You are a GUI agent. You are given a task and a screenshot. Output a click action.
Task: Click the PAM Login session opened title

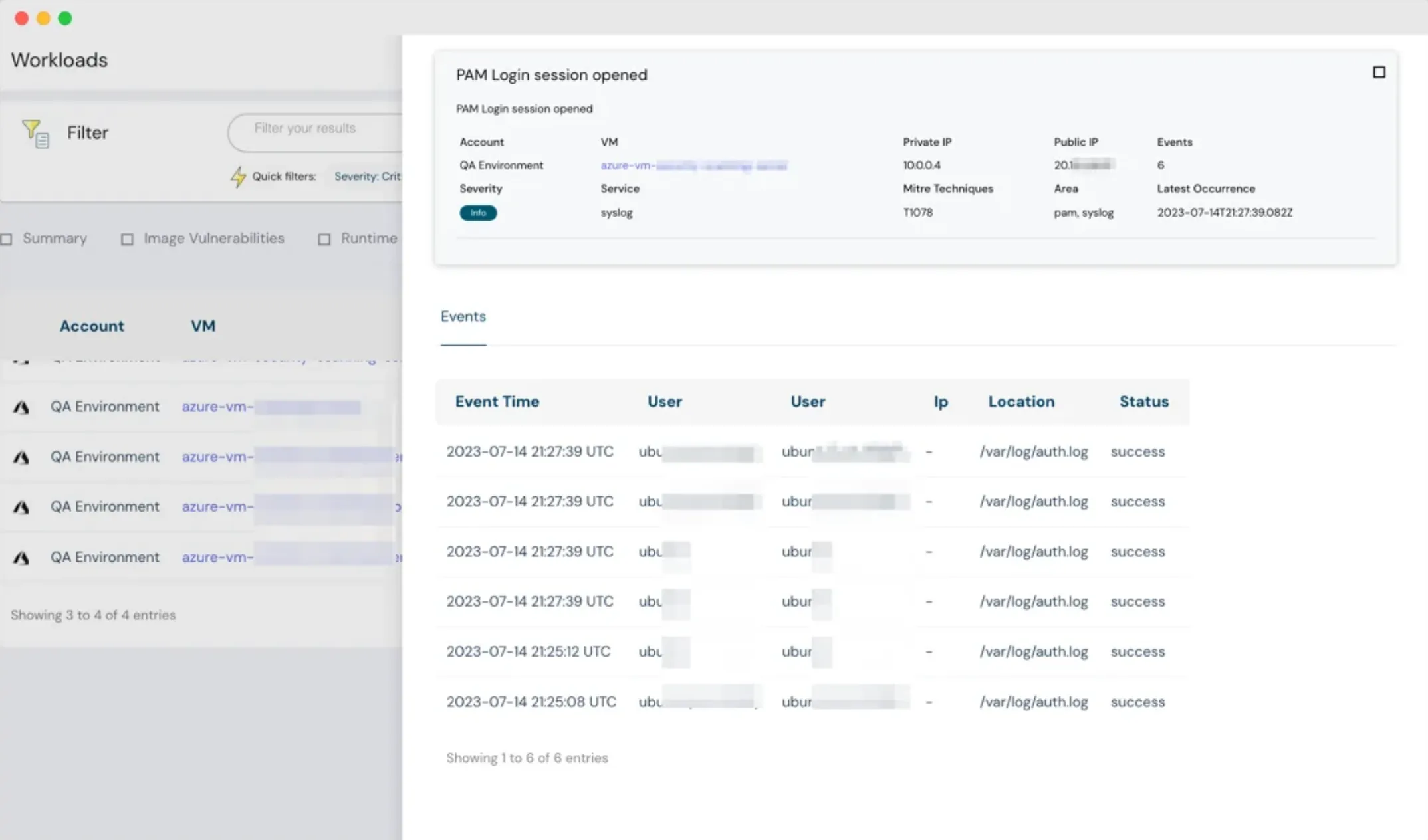[551, 75]
